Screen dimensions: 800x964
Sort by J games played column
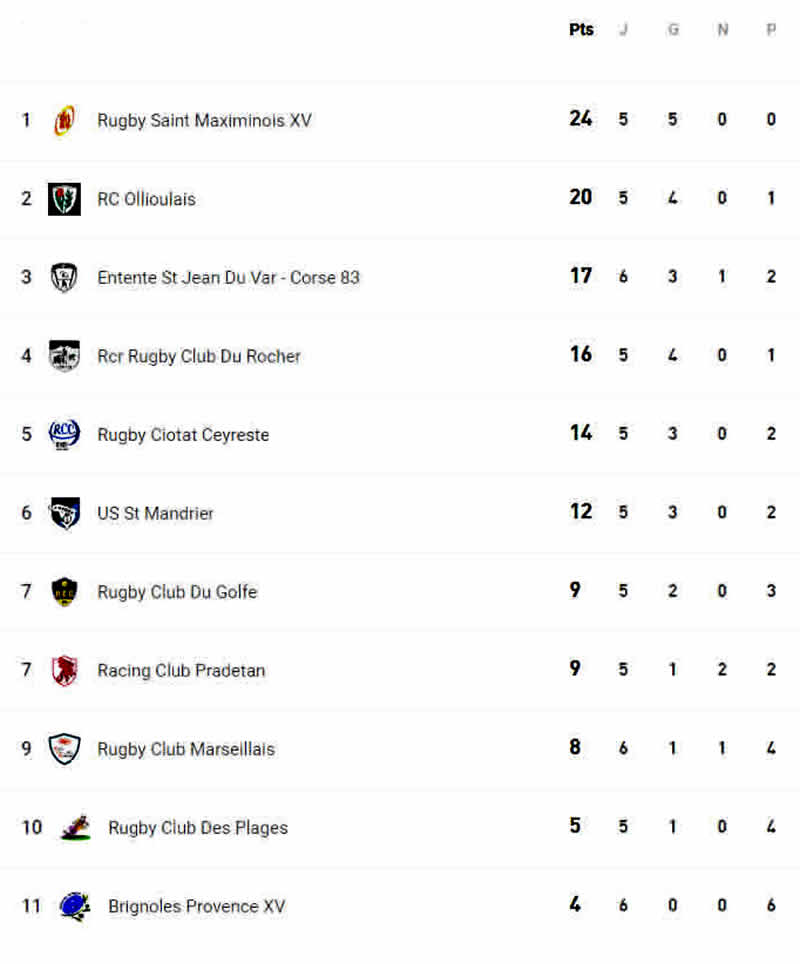point(624,30)
